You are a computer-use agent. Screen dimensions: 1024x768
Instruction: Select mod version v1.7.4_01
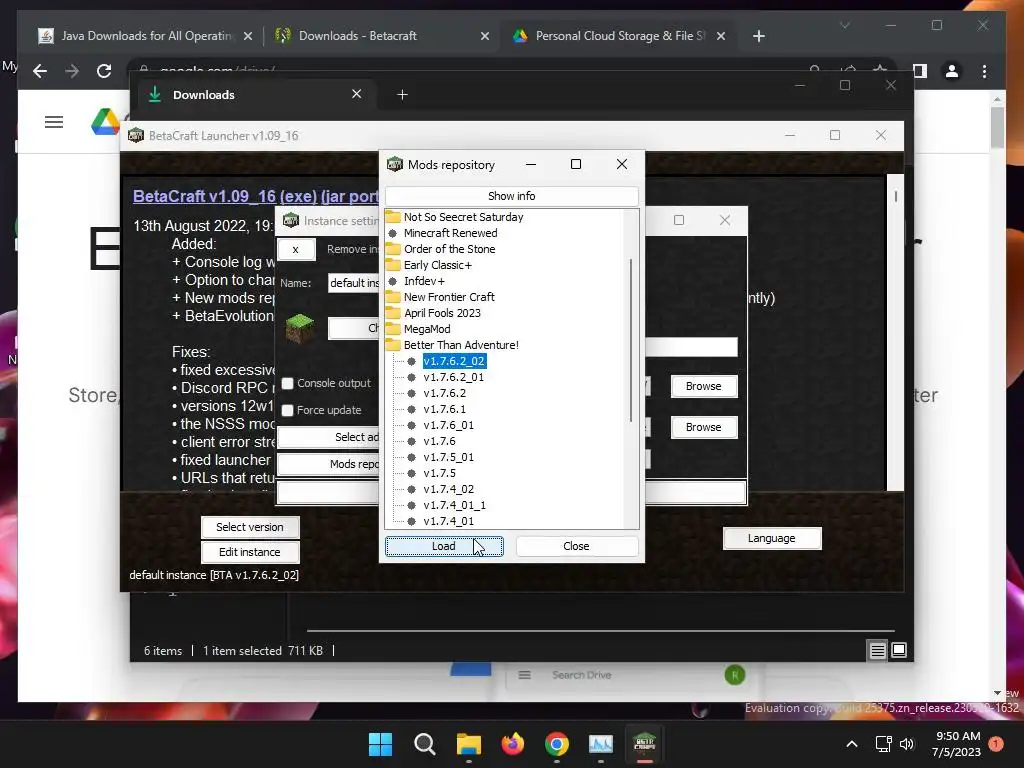point(449,521)
